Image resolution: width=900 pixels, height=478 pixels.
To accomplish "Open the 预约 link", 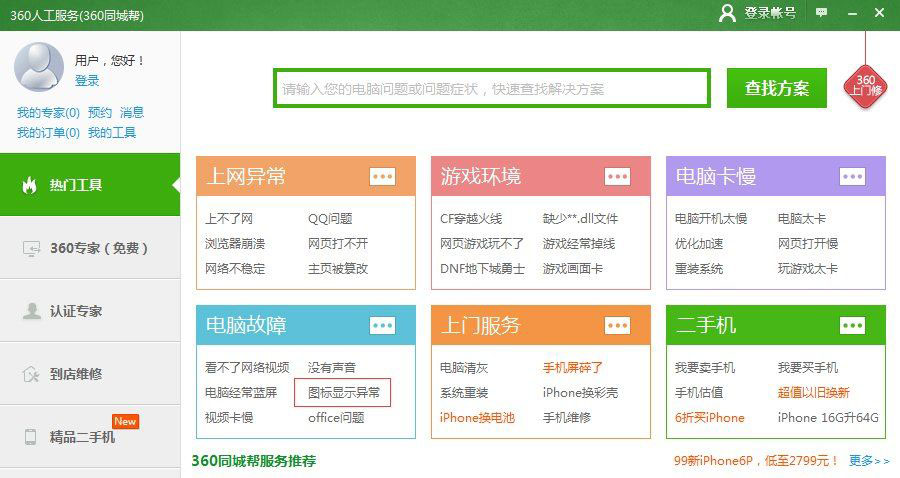I will [100, 112].
